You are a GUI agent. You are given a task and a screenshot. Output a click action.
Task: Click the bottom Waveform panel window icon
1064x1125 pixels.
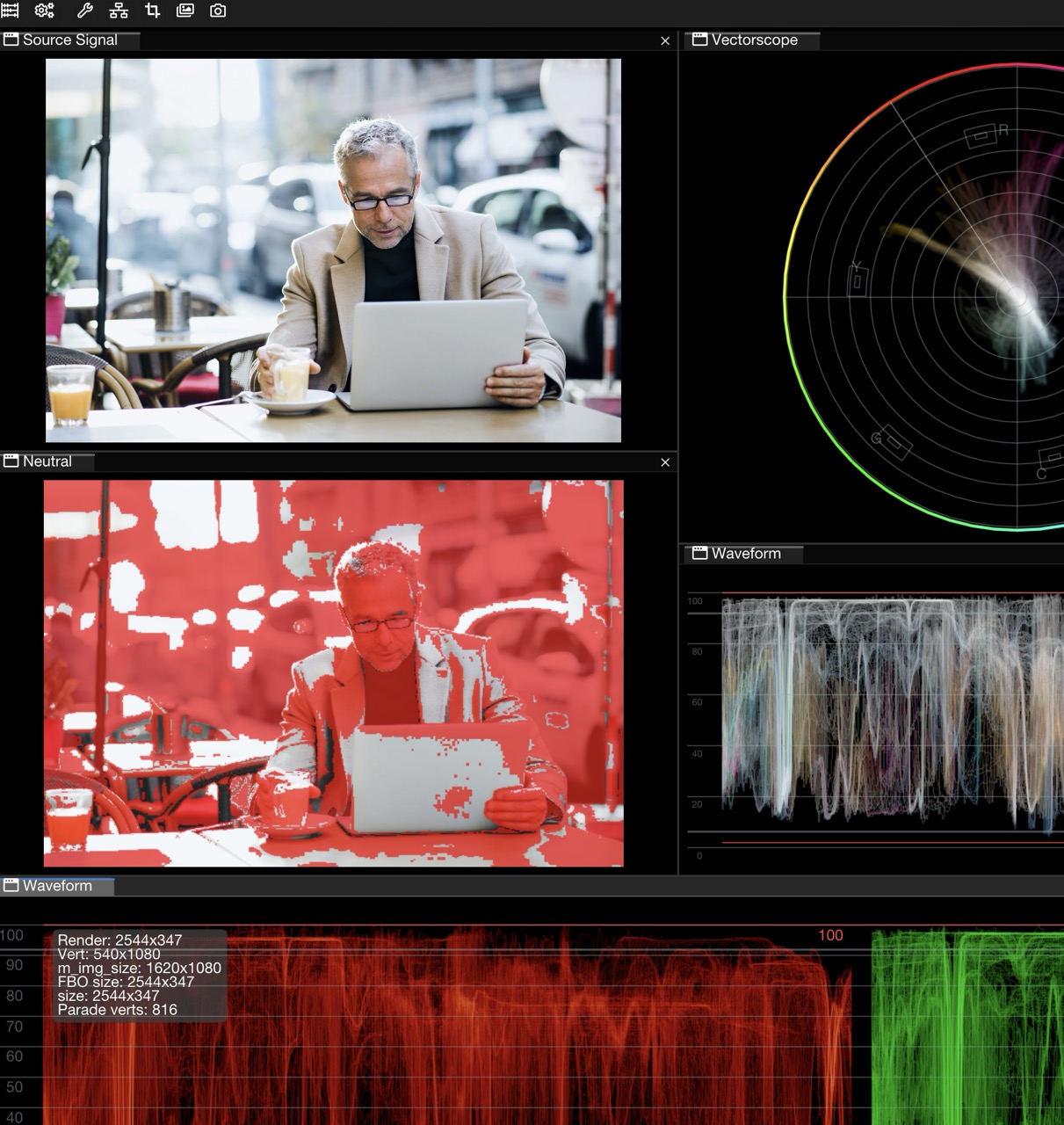(x=11, y=886)
